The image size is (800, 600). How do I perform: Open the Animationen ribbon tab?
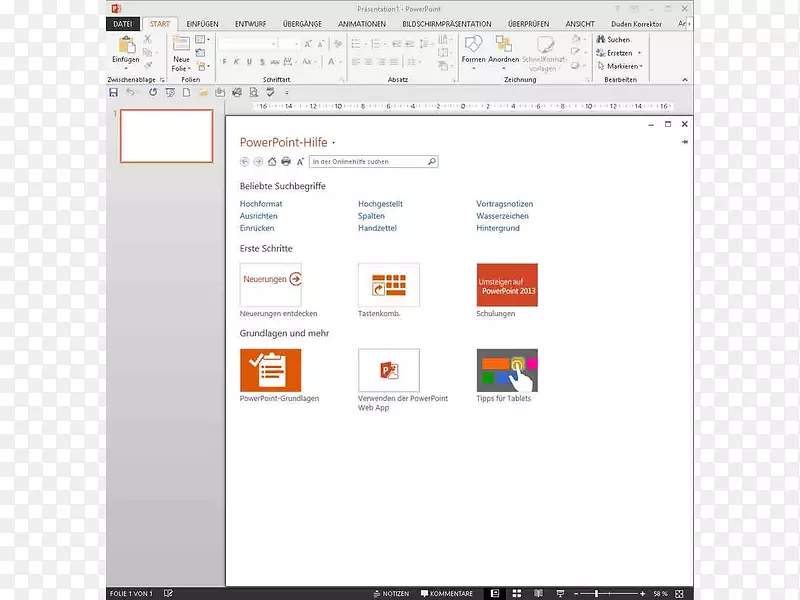coord(362,23)
